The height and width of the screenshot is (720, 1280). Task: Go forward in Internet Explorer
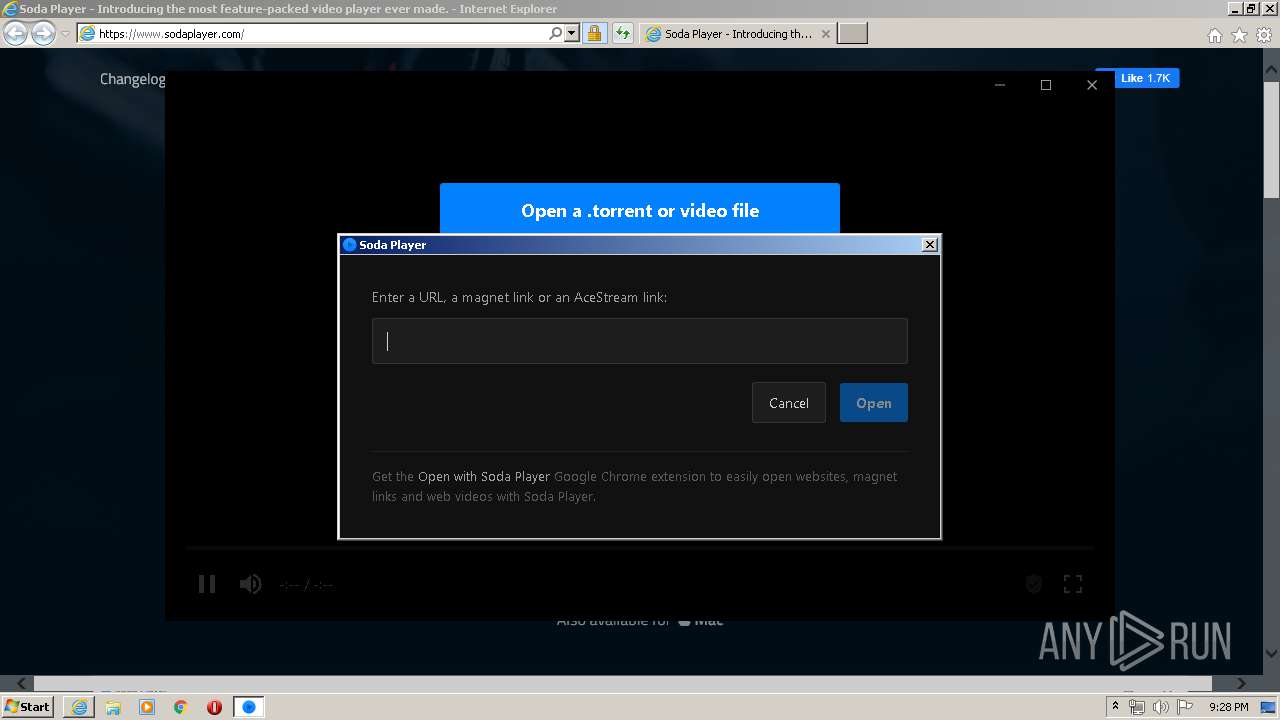[43, 34]
